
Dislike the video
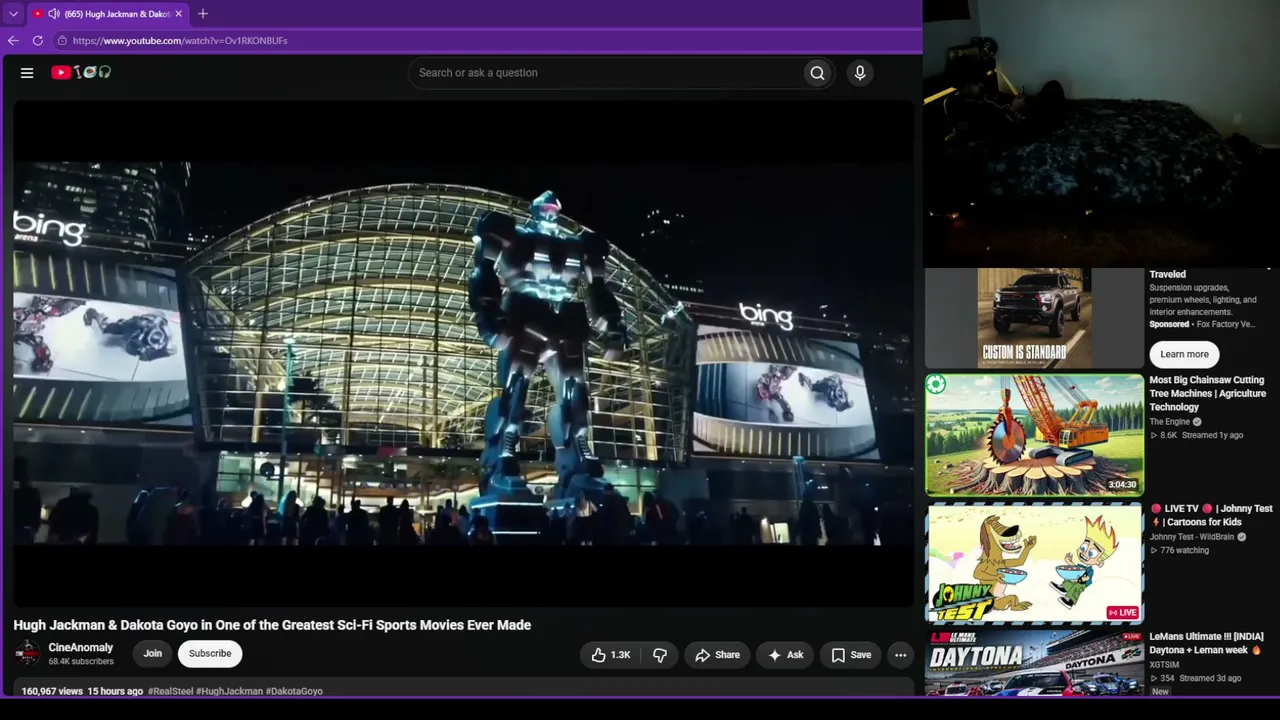coord(660,655)
